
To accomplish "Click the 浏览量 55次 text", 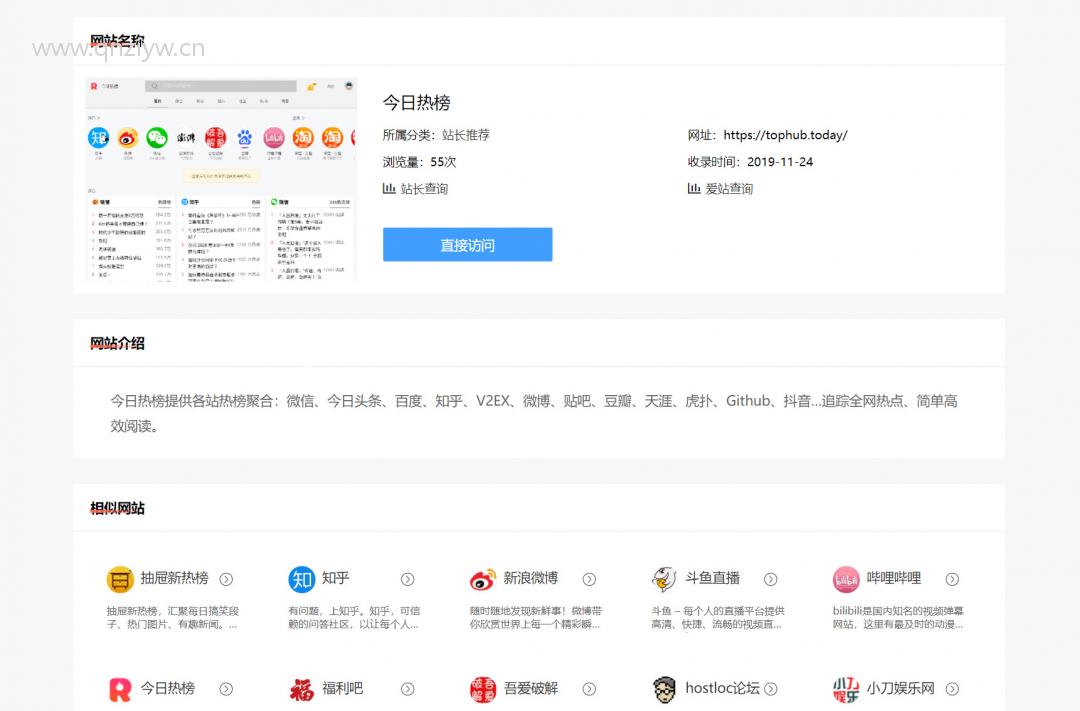I will point(419,162).
